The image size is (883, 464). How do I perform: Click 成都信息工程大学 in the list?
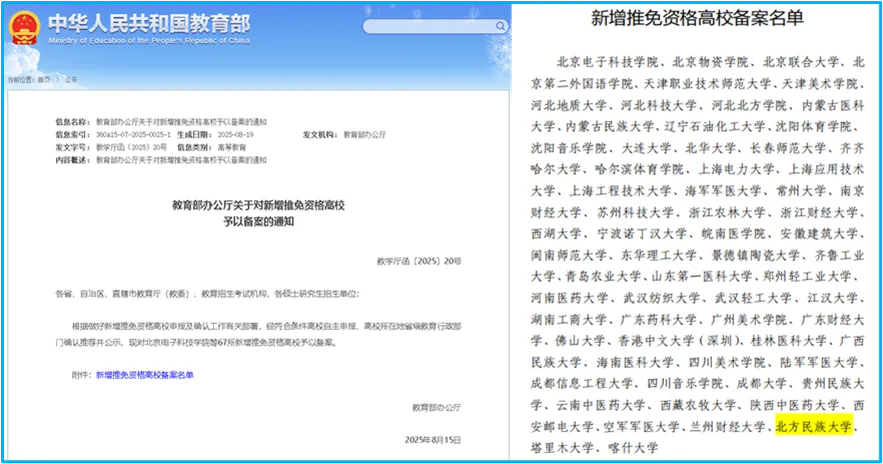point(582,383)
